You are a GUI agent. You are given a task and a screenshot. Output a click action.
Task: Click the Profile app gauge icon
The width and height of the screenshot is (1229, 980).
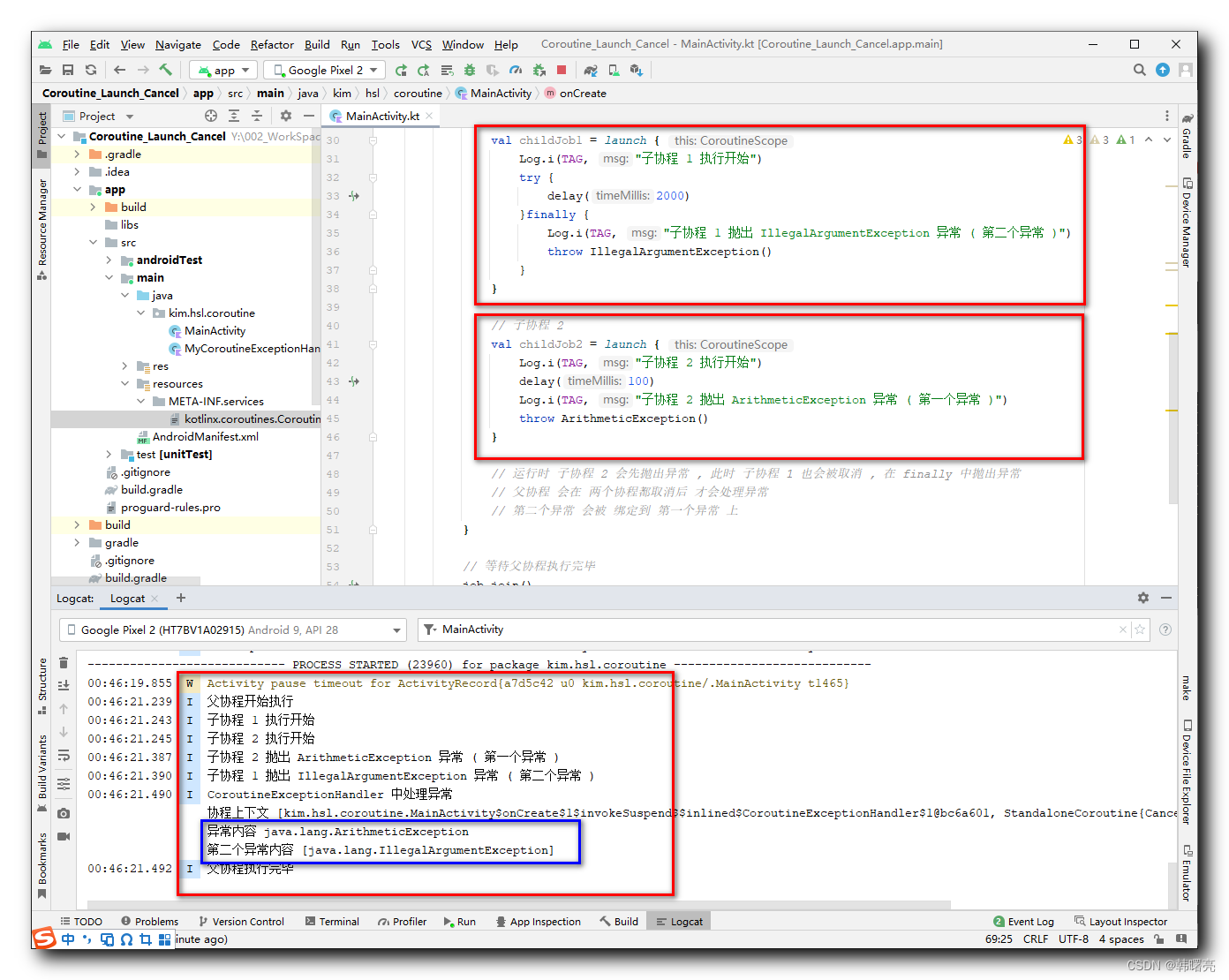(516, 70)
